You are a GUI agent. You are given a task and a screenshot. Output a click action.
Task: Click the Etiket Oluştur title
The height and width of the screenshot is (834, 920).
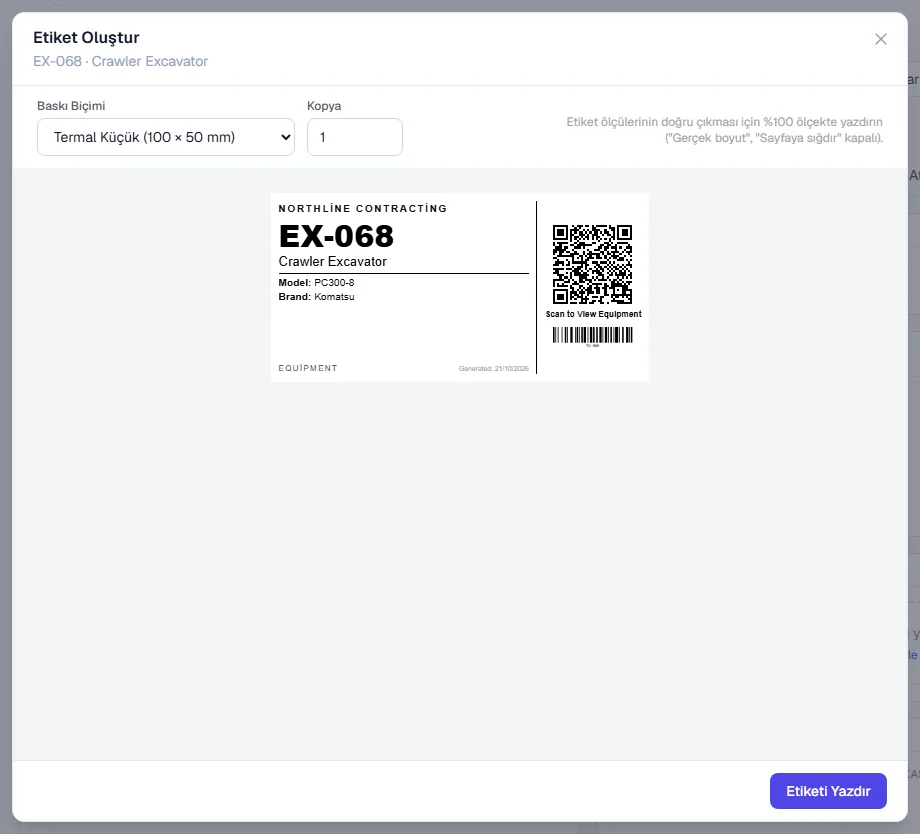pyautogui.click(x=86, y=38)
